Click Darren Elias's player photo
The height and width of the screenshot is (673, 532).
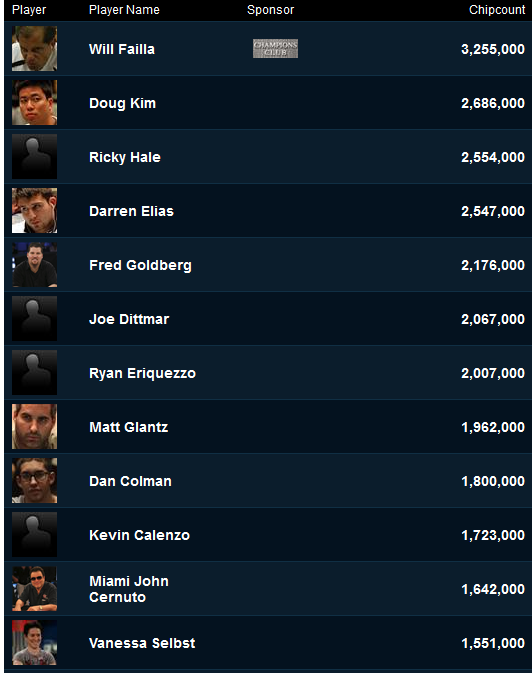(34, 211)
